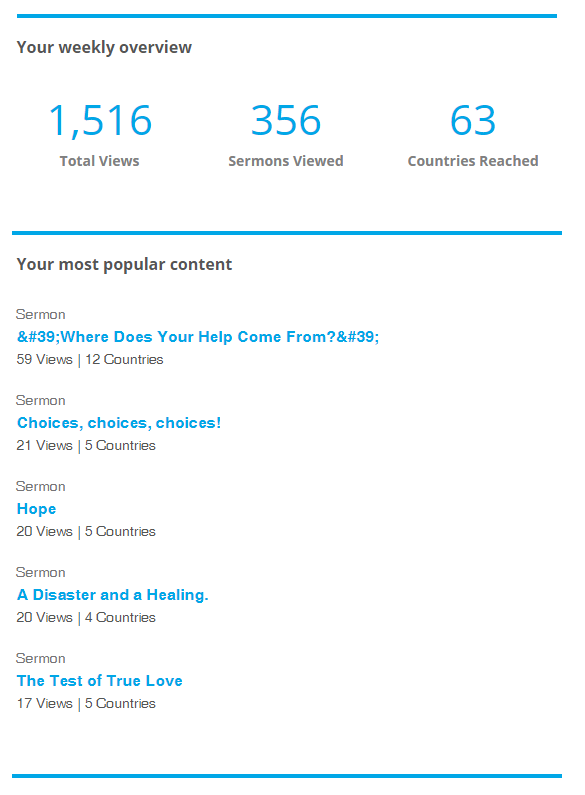Open the 'Choices, choices, choices!' sermon link
This screenshot has width=585, height=795.
119,423
